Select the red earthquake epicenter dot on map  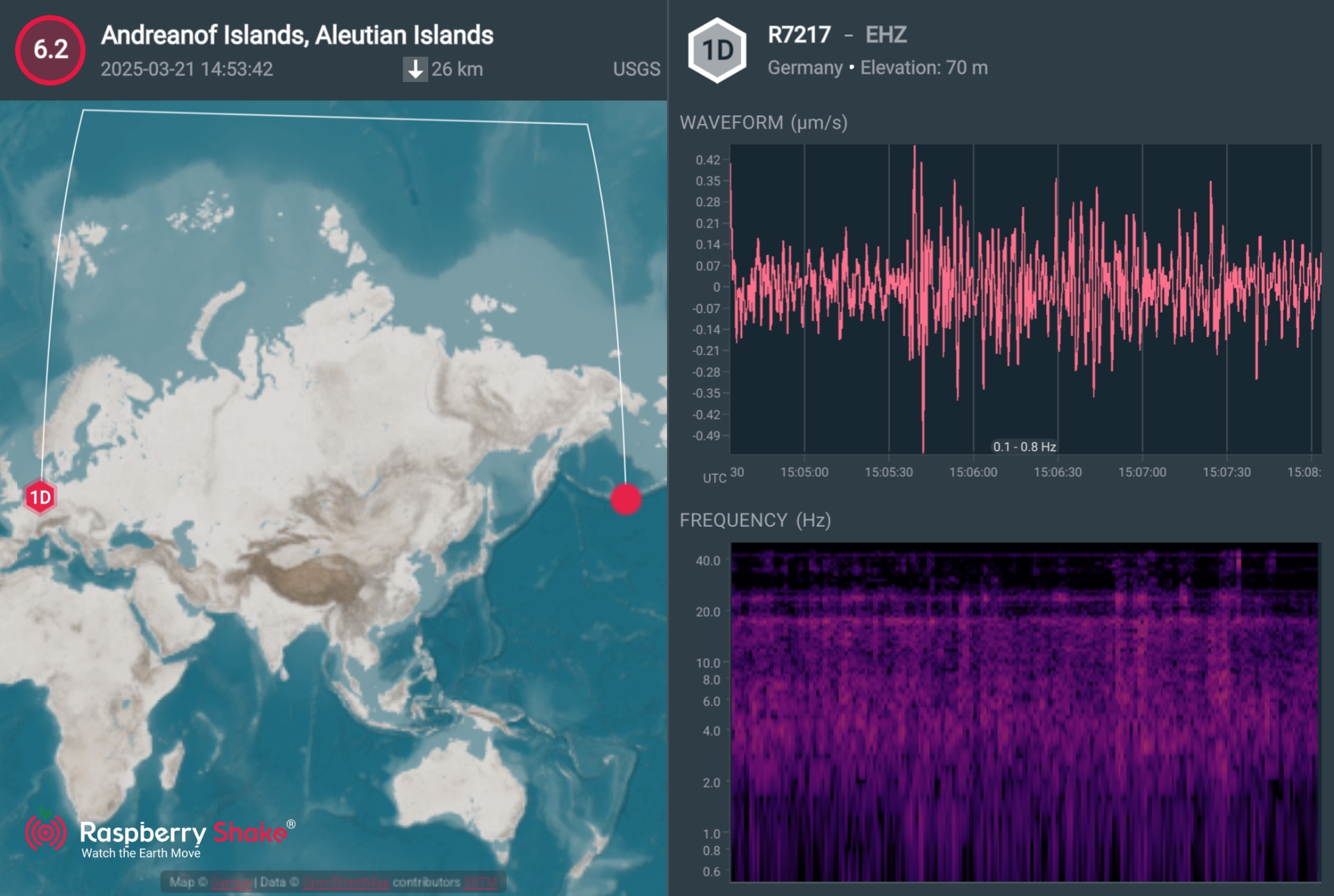coord(626,499)
